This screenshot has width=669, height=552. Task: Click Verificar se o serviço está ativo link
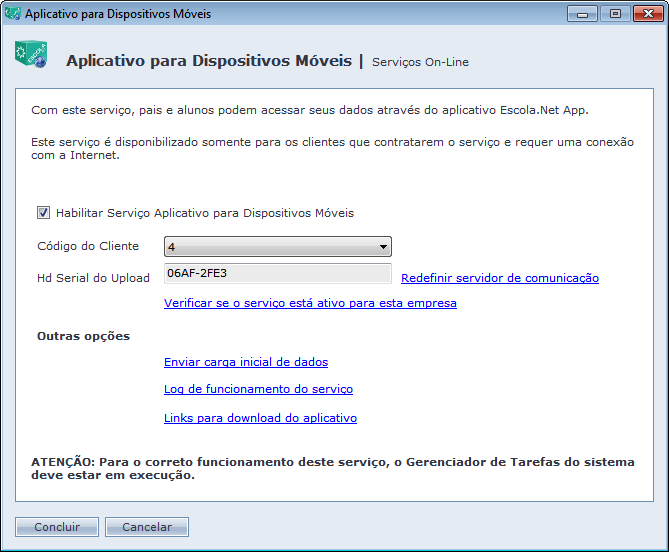click(310, 303)
